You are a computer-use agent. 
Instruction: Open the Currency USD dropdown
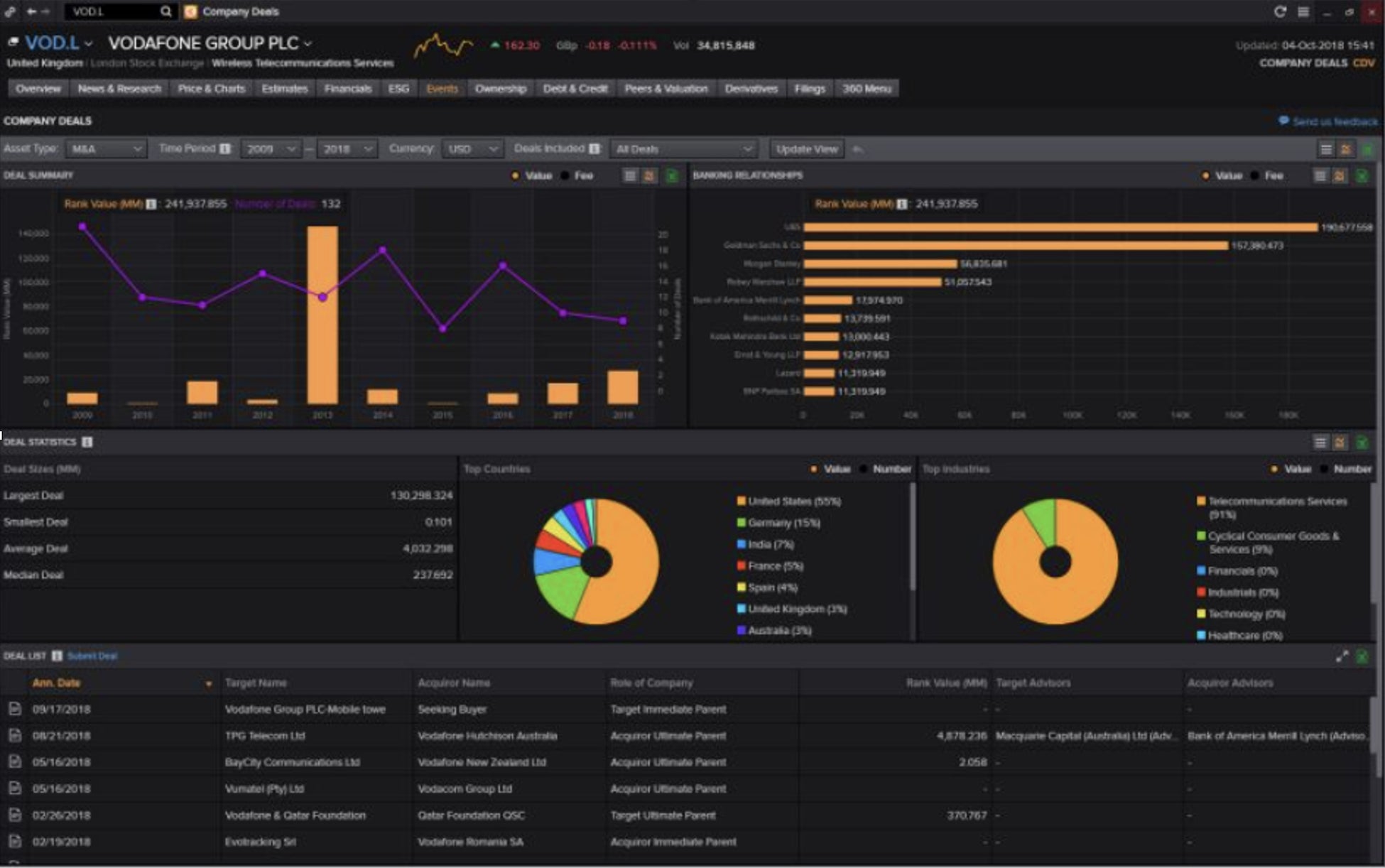coord(472,148)
